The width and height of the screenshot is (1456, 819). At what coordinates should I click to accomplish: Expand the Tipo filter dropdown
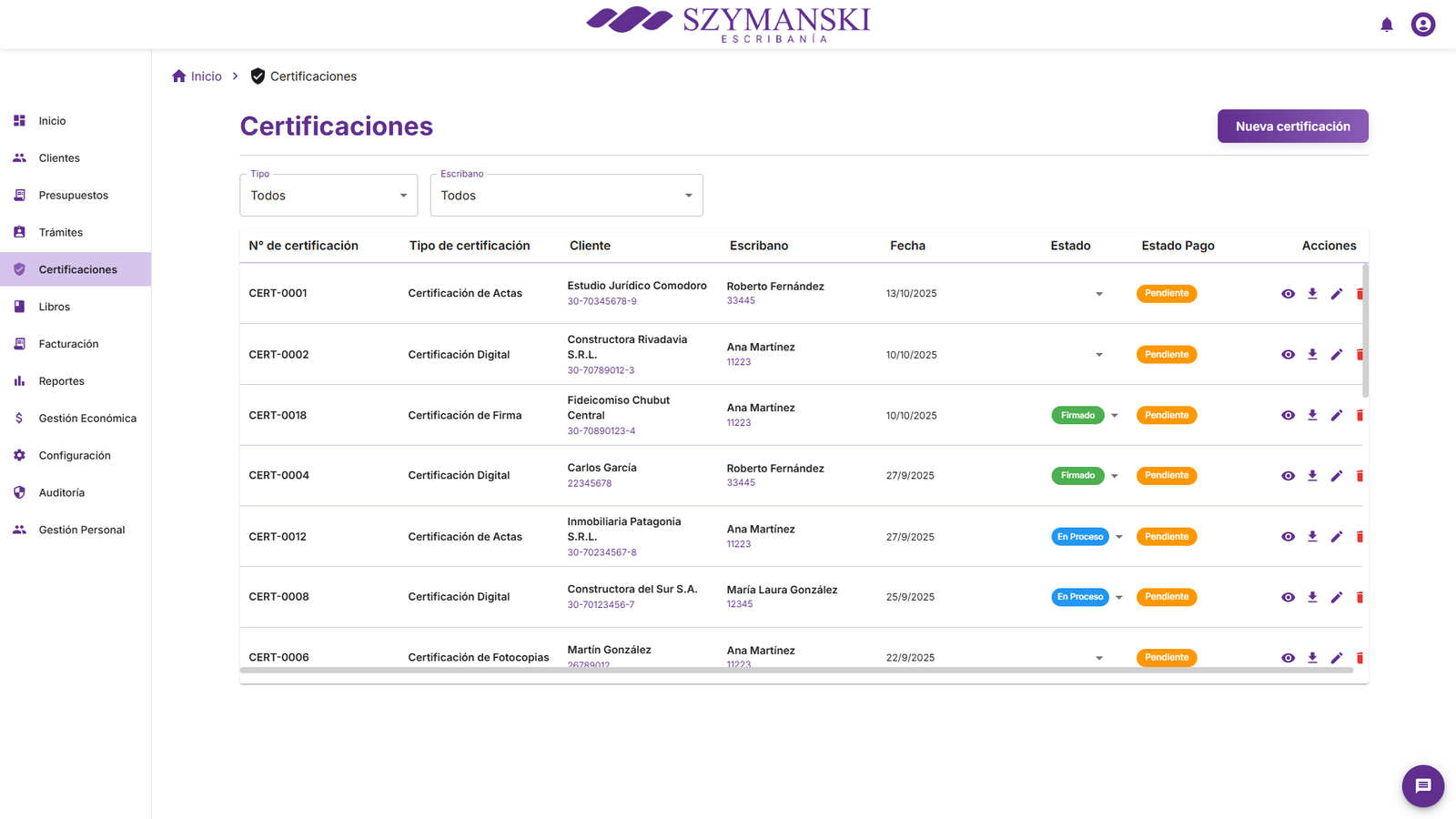[328, 196]
